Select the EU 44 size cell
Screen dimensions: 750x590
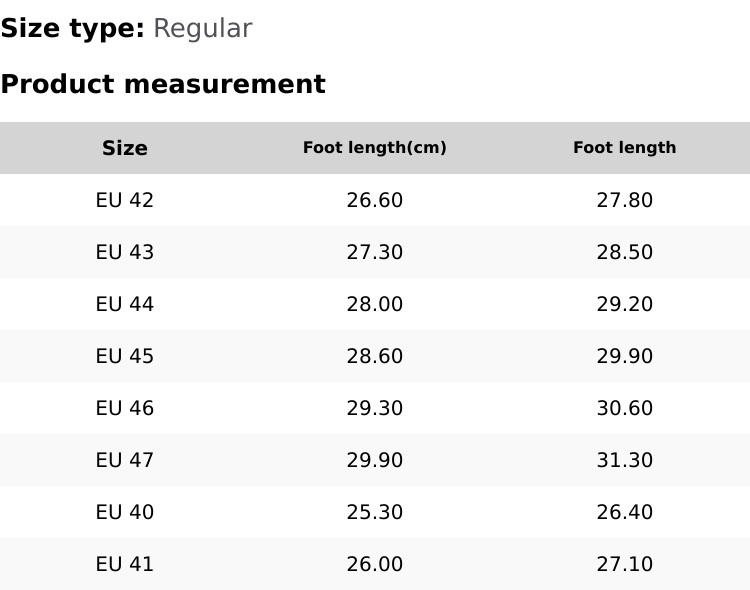pyautogui.click(x=125, y=304)
